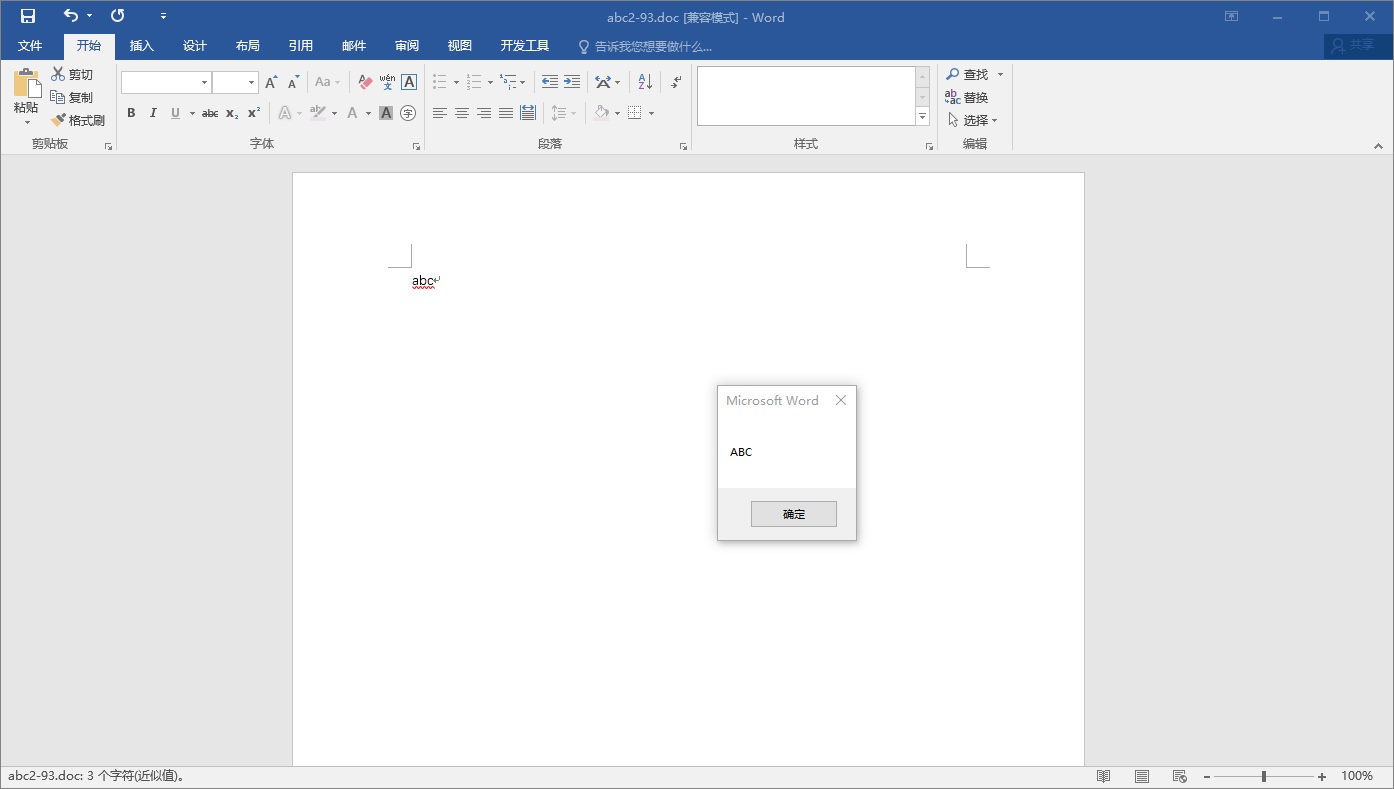Image resolution: width=1394 pixels, height=789 pixels.
Task: Open the 选择 selection dropdown
Action: (x=973, y=121)
